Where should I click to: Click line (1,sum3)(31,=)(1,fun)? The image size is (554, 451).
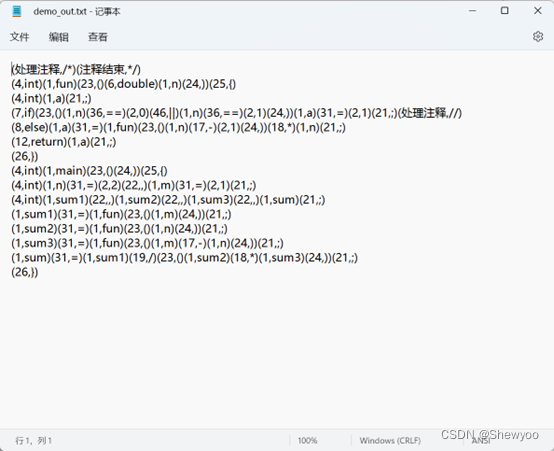[147, 243]
